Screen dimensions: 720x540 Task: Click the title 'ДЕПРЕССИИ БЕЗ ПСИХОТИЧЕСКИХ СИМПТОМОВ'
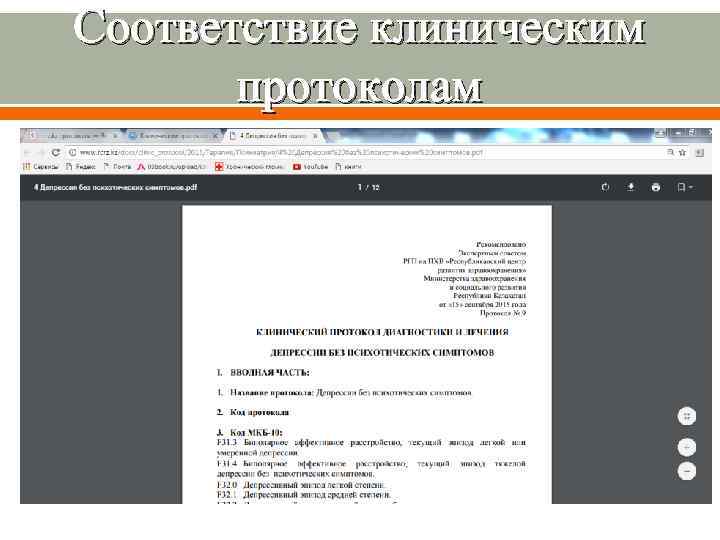coord(382,353)
